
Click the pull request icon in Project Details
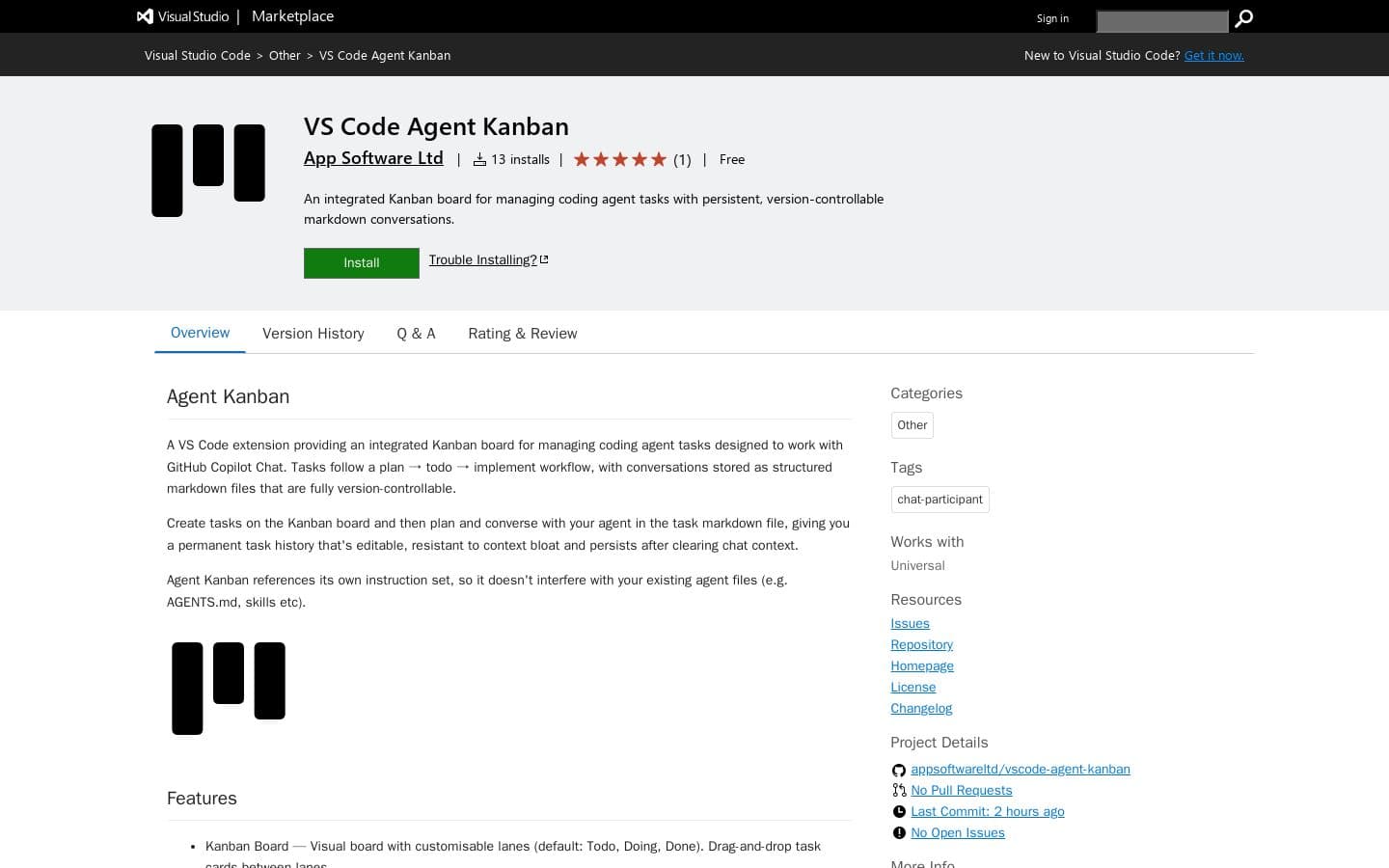pos(899,791)
